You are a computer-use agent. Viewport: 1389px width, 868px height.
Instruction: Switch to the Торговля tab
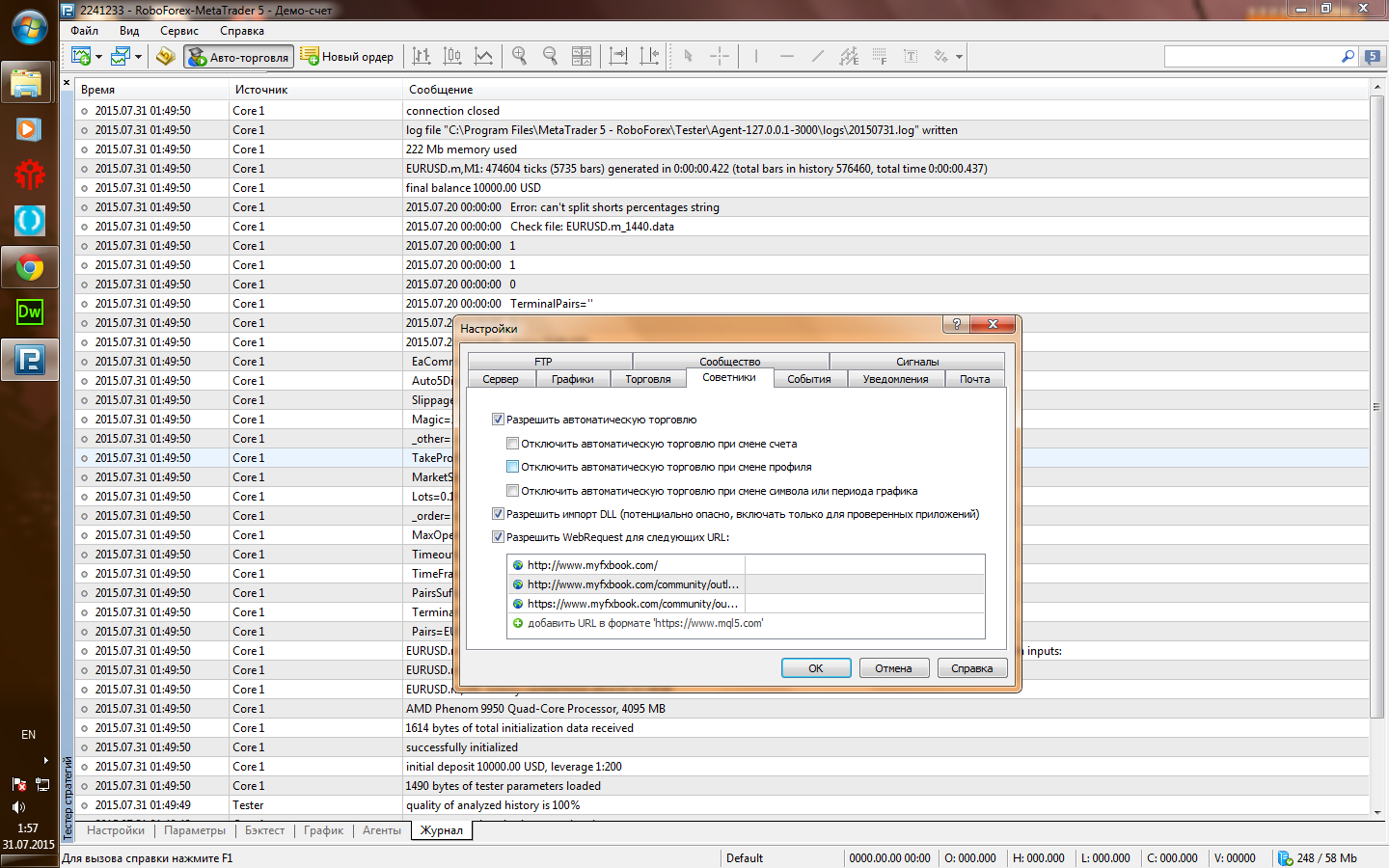pyautogui.click(x=648, y=379)
